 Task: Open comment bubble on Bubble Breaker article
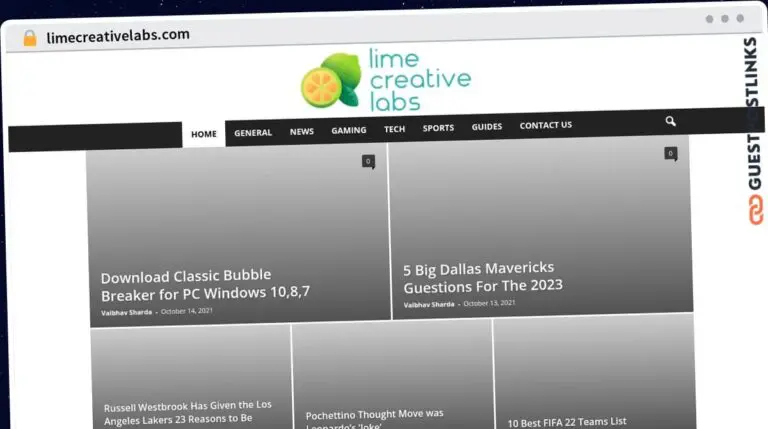click(x=368, y=162)
